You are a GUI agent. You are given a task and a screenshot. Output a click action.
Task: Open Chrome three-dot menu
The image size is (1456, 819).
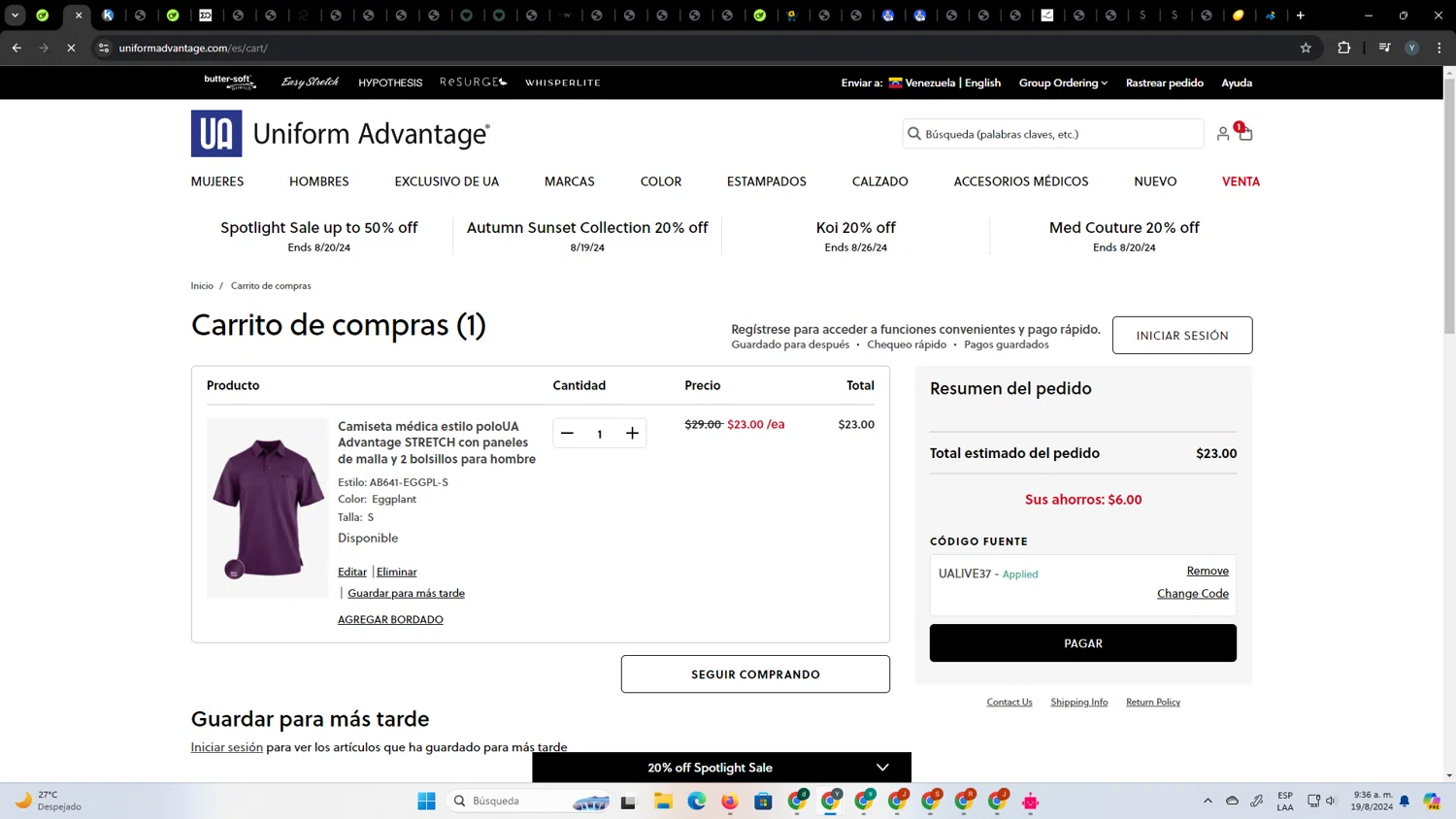click(1439, 48)
